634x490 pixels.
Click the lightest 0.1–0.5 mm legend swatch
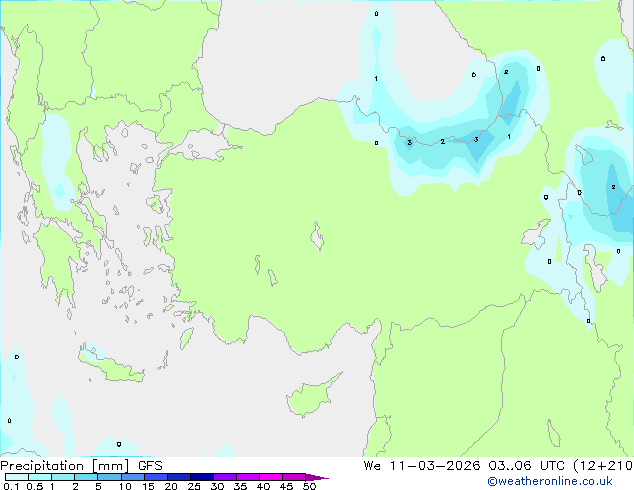(17, 477)
